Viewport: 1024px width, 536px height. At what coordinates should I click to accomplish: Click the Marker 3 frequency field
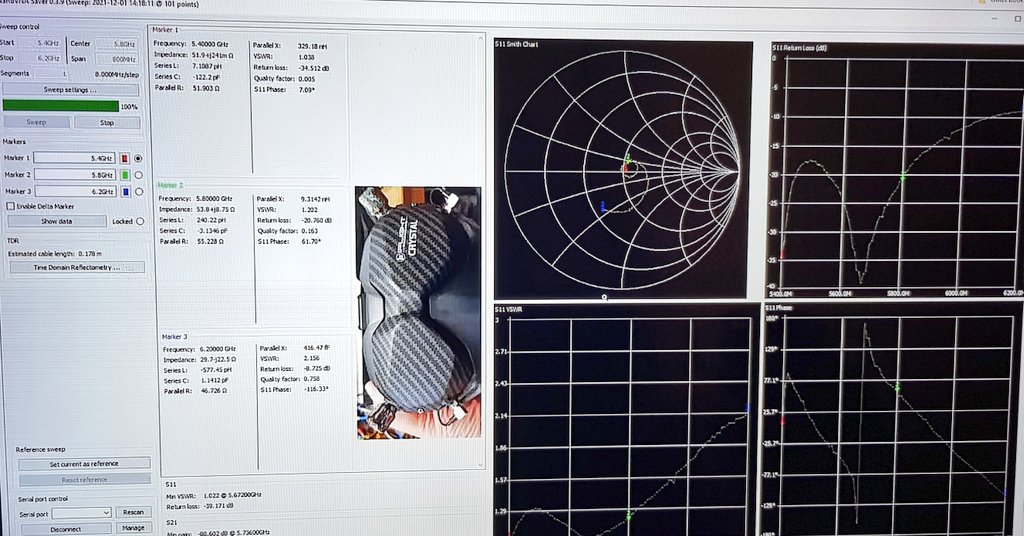76,191
